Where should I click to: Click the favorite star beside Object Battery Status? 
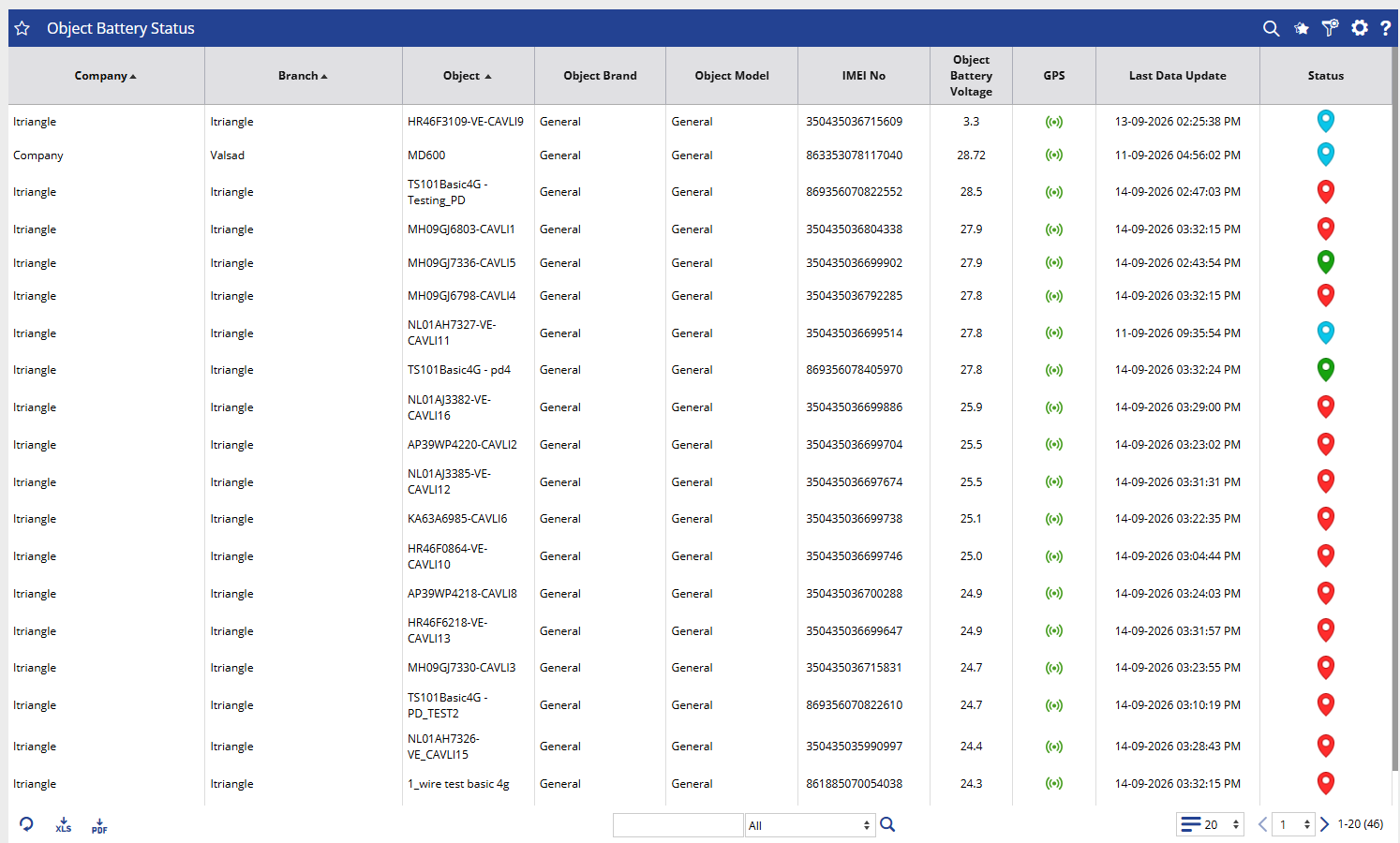tap(22, 29)
